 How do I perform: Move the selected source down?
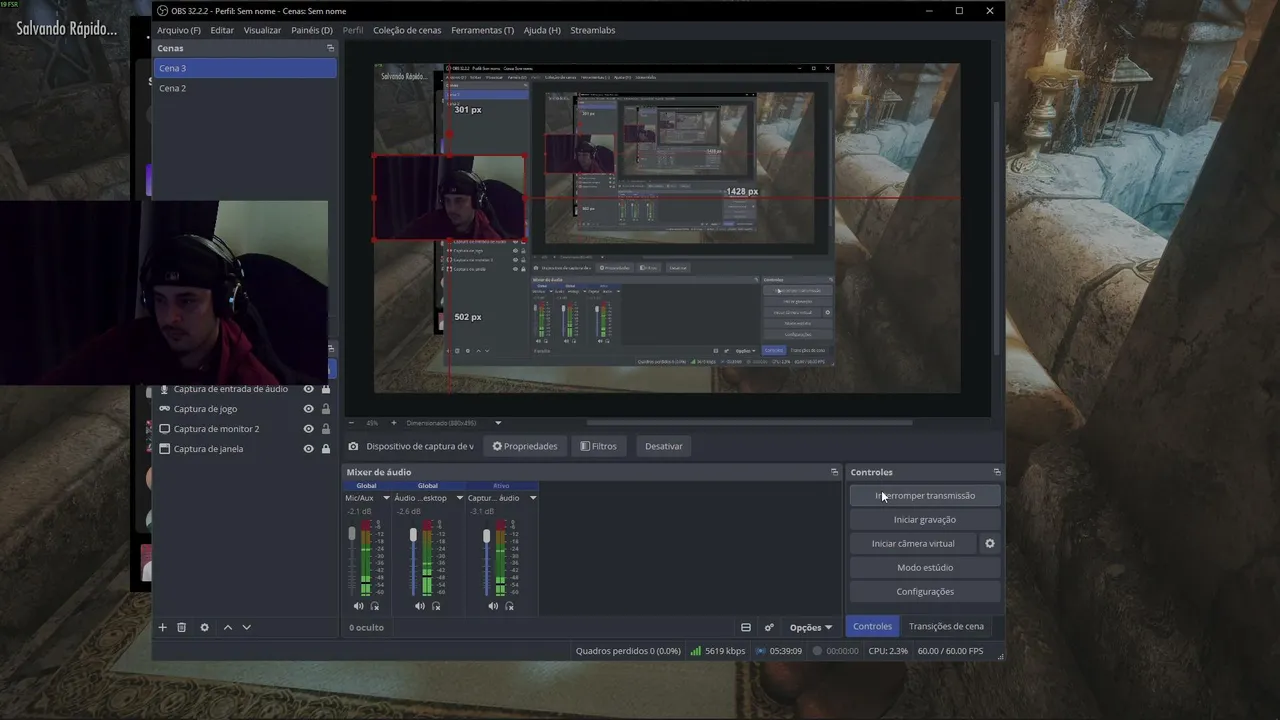(x=246, y=627)
